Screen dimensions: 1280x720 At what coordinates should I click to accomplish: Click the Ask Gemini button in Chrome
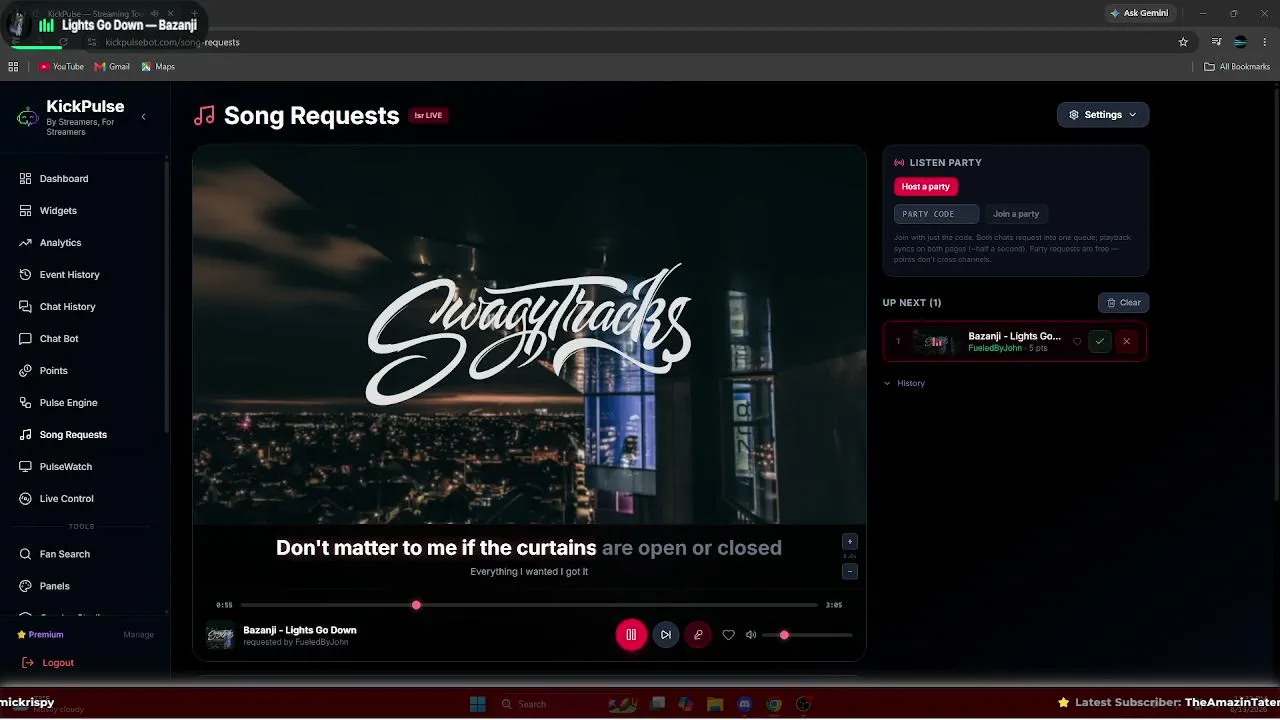1138,13
